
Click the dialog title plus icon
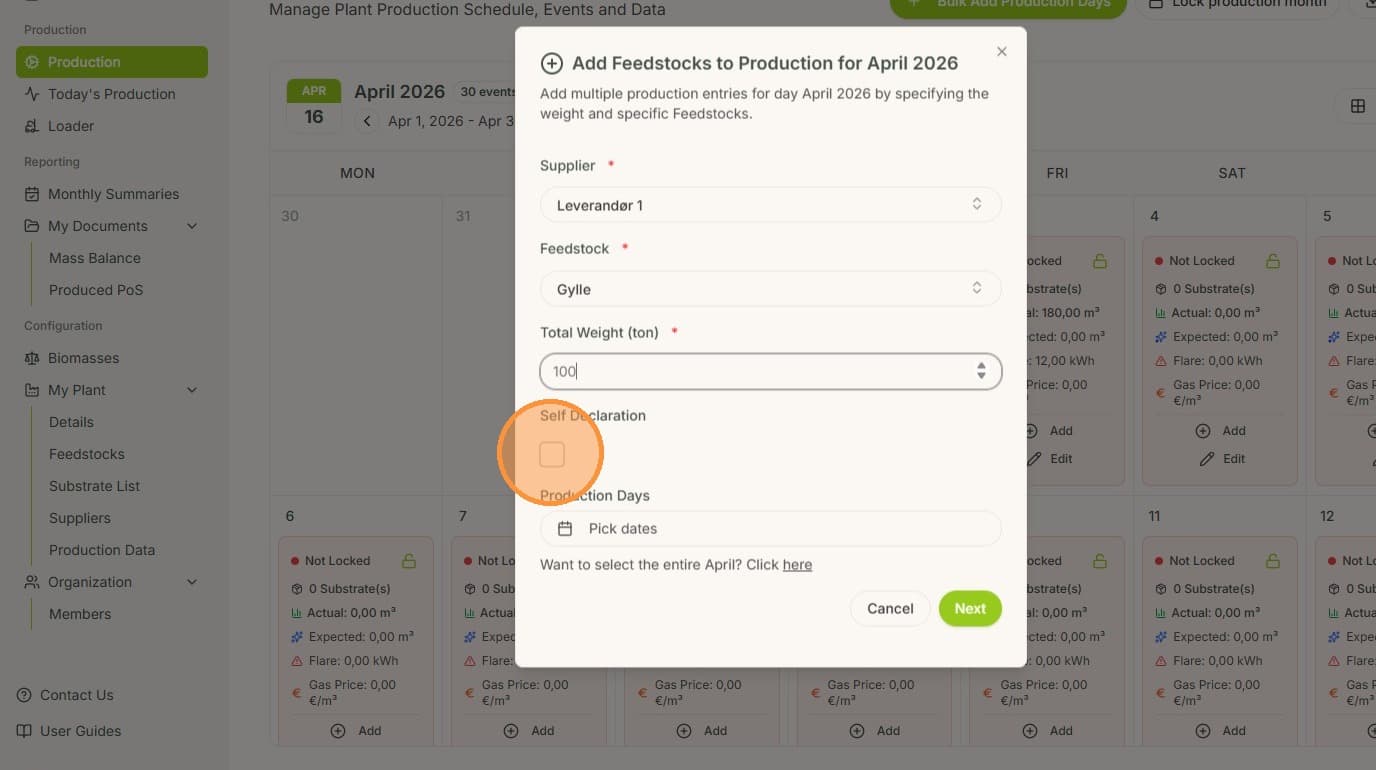click(x=551, y=64)
